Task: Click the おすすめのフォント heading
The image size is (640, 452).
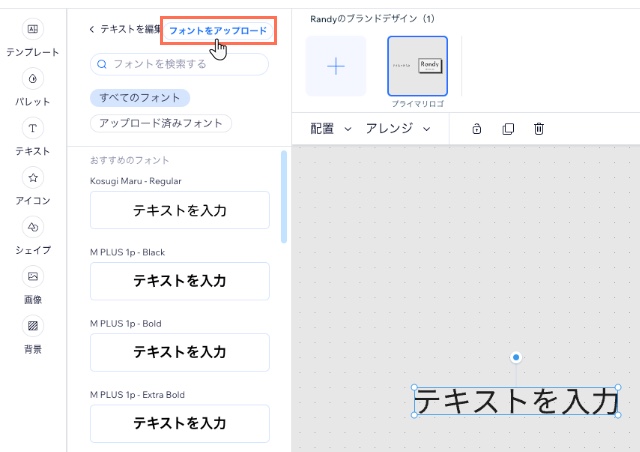Action: click(129, 160)
